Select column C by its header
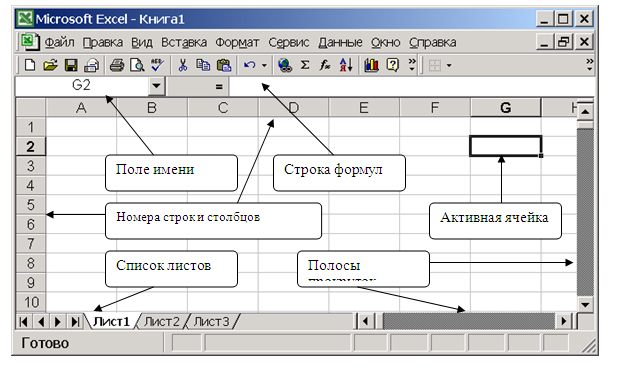 (223, 107)
